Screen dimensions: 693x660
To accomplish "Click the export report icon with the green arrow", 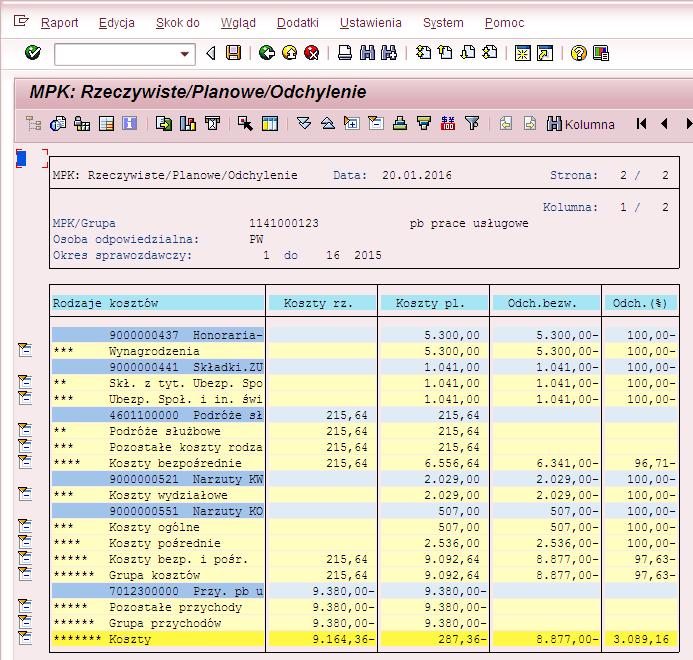I will [164, 124].
